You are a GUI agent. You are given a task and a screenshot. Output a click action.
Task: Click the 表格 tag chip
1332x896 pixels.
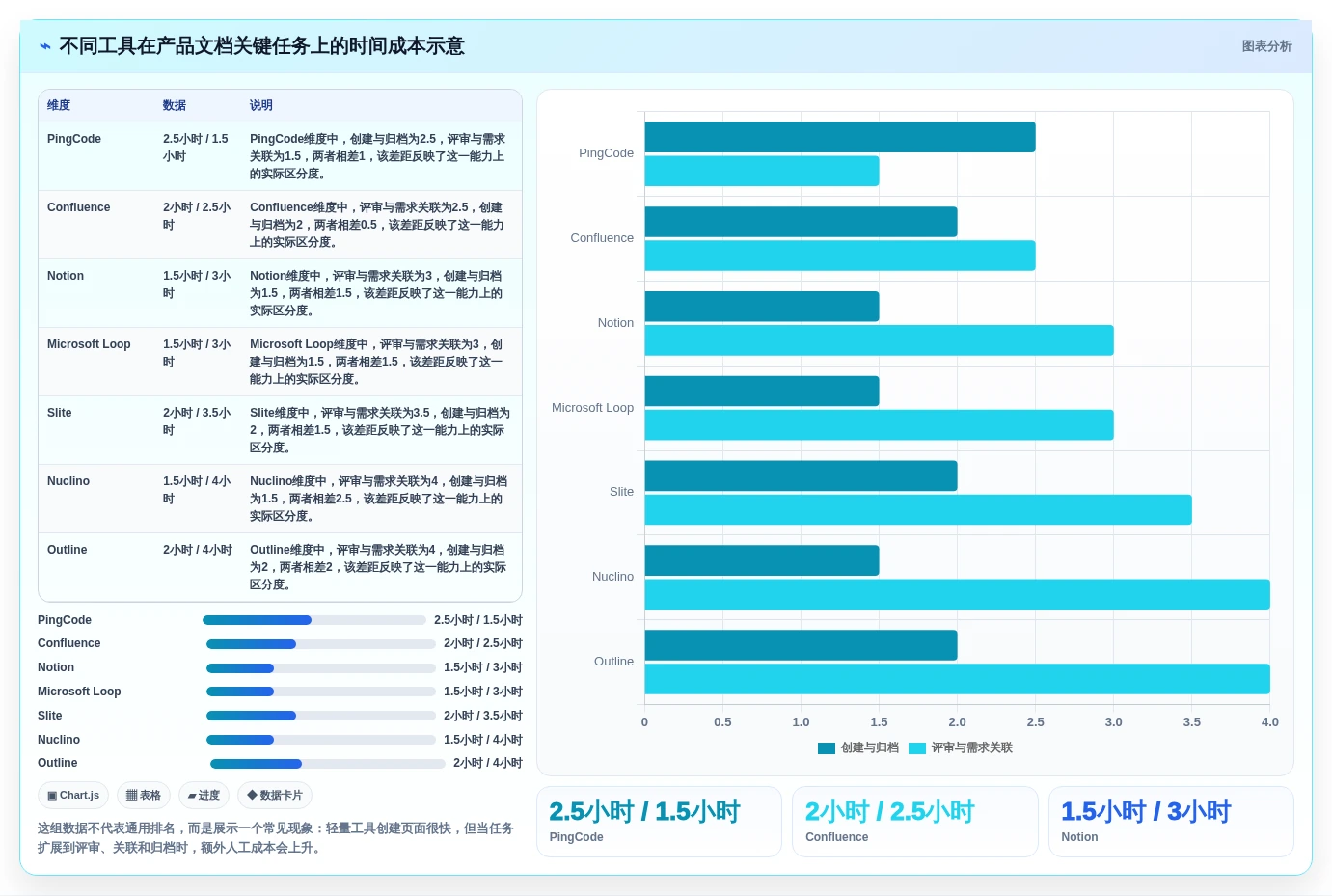[144, 796]
